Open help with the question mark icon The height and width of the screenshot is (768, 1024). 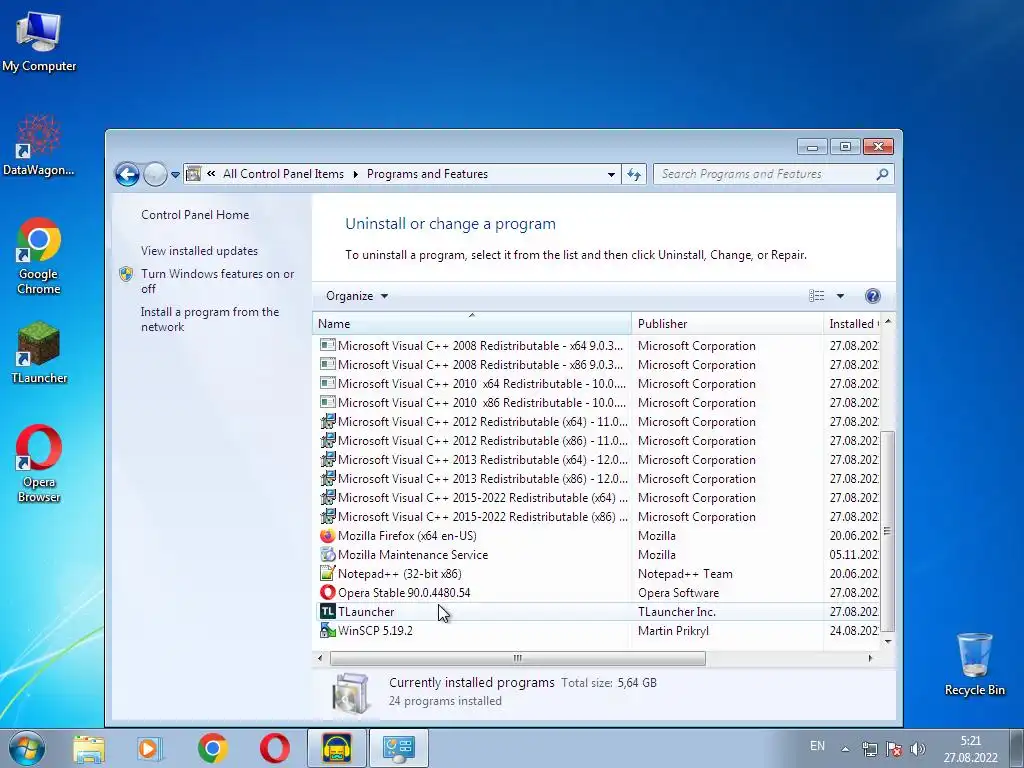click(872, 296)
